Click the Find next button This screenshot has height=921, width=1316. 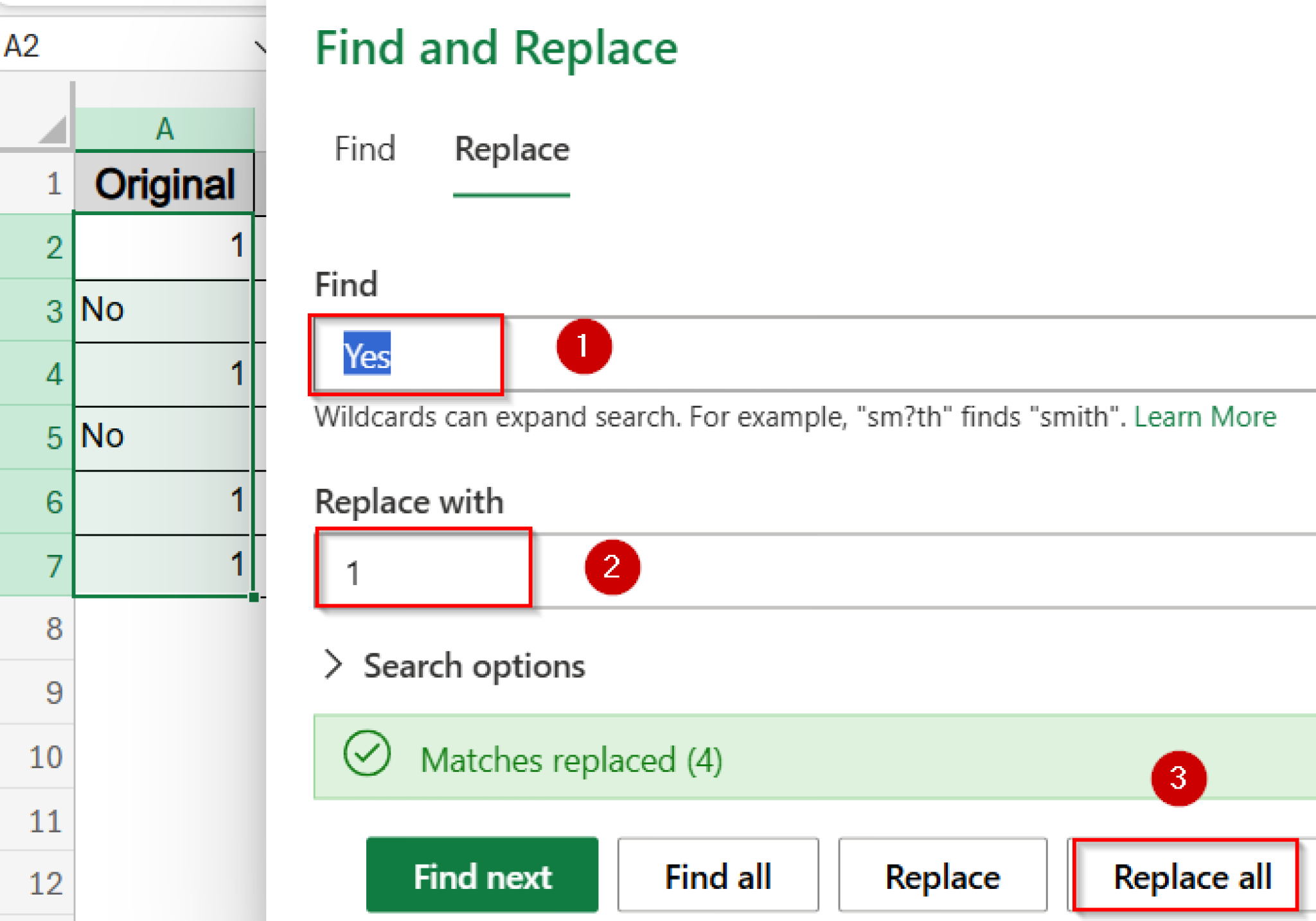pos(482,877)
